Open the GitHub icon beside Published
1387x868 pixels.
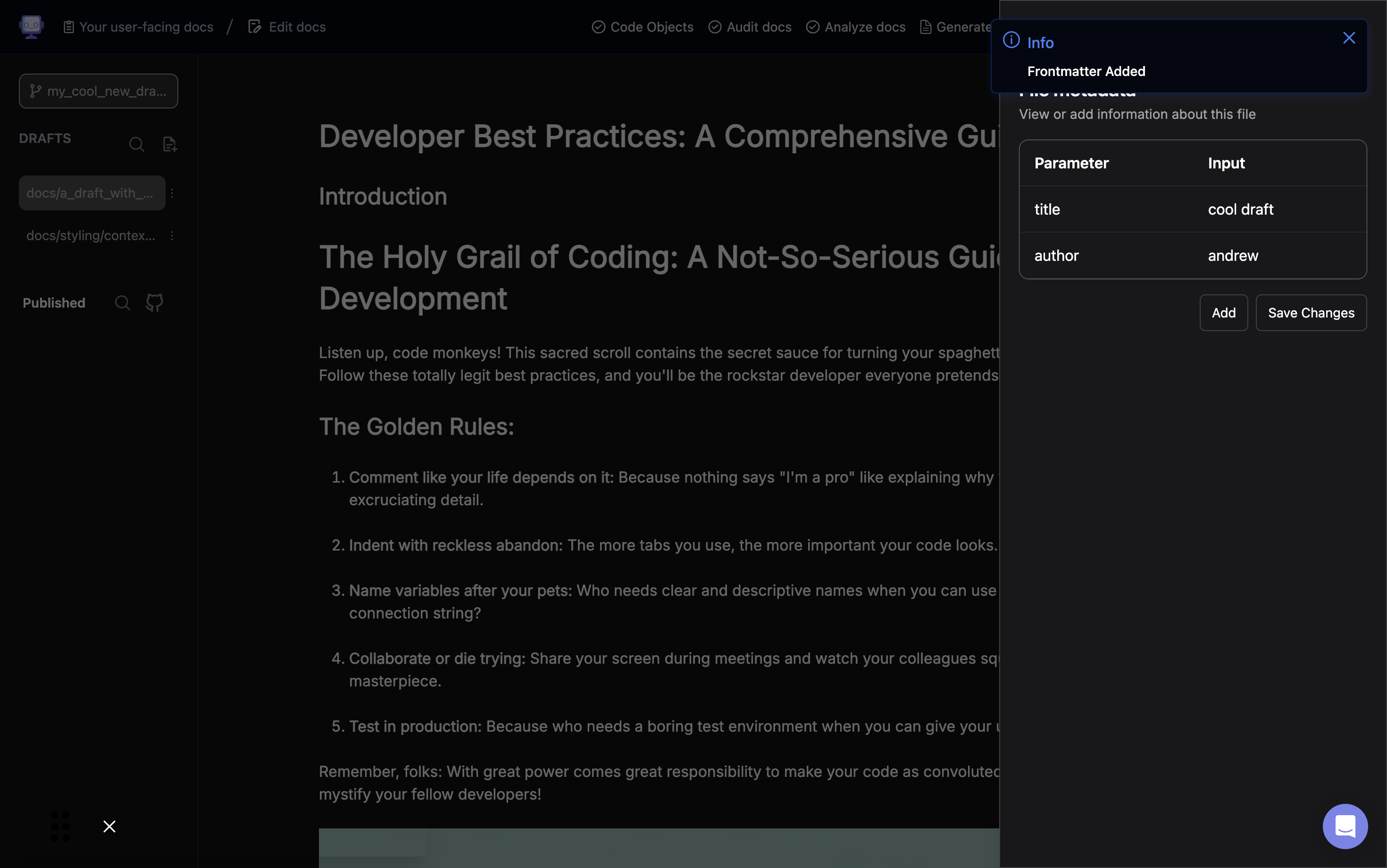(x=154, y=302)
